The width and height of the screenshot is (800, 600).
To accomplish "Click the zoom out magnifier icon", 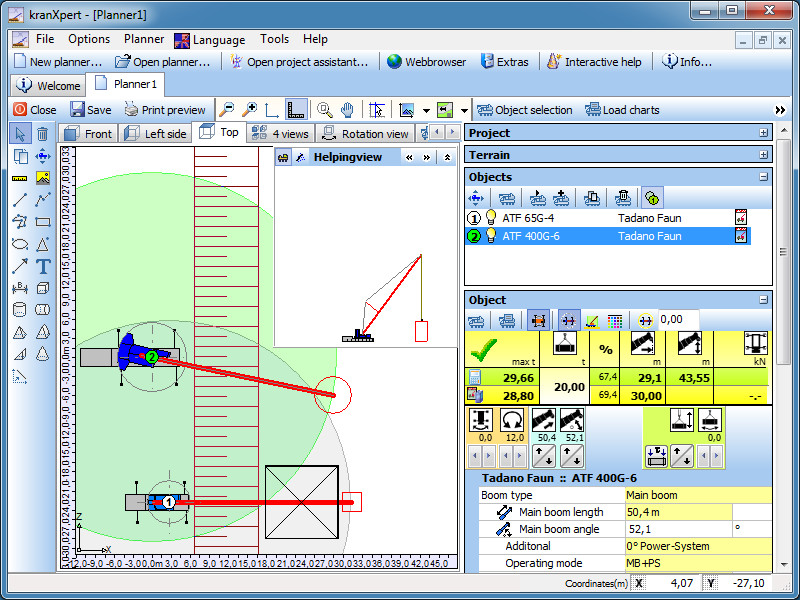I will [x=227, y=110].
